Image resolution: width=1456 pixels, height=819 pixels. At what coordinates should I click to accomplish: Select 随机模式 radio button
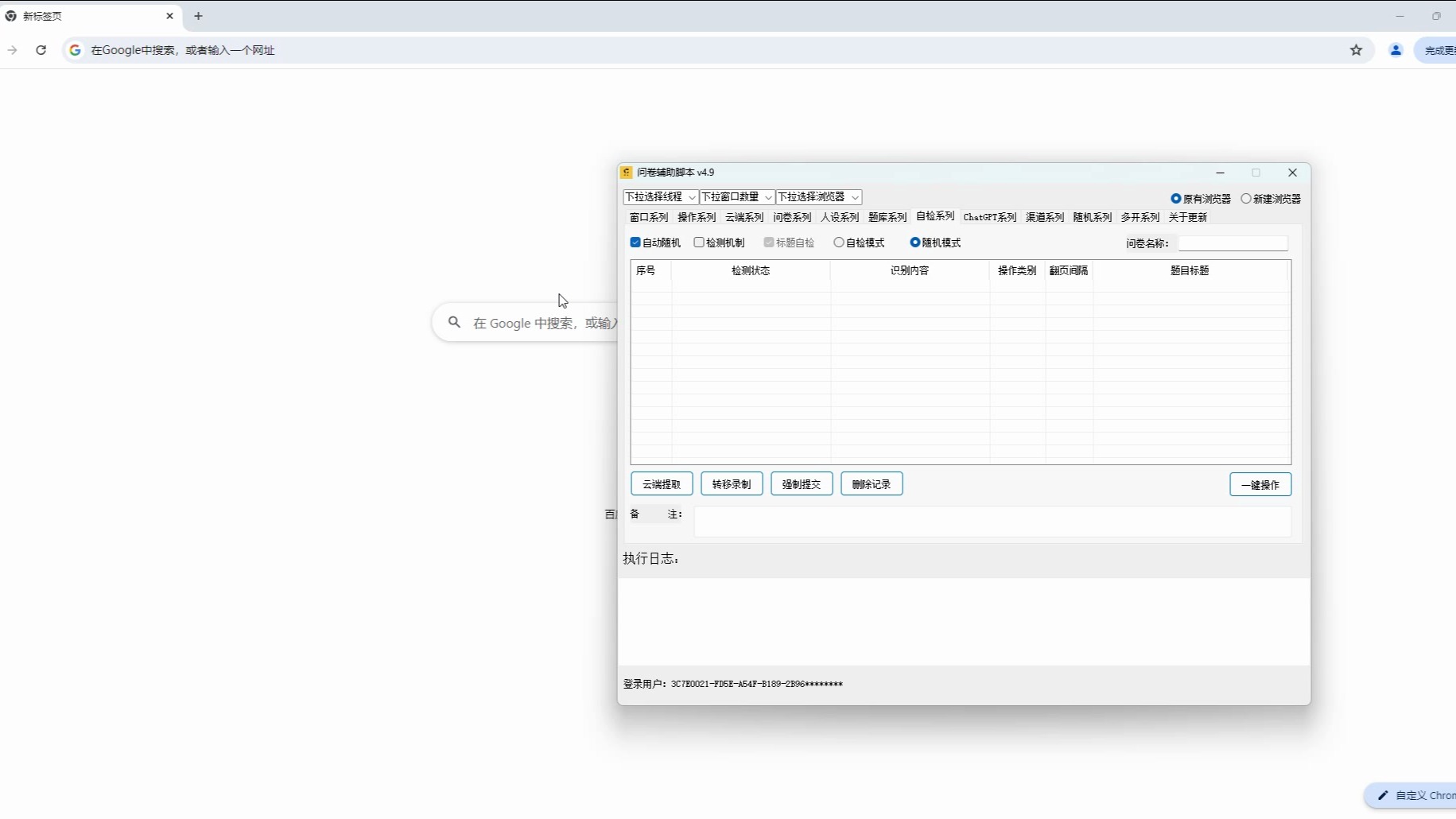coord(915,243)
